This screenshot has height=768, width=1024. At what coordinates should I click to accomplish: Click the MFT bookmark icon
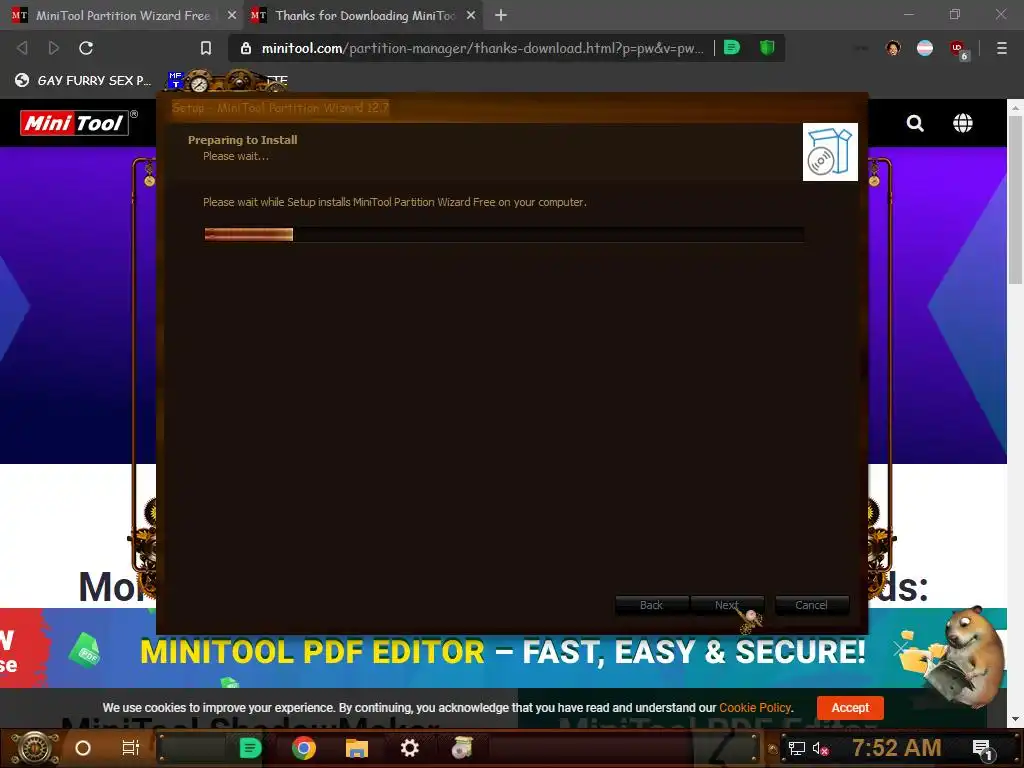(x=175, y=80)
